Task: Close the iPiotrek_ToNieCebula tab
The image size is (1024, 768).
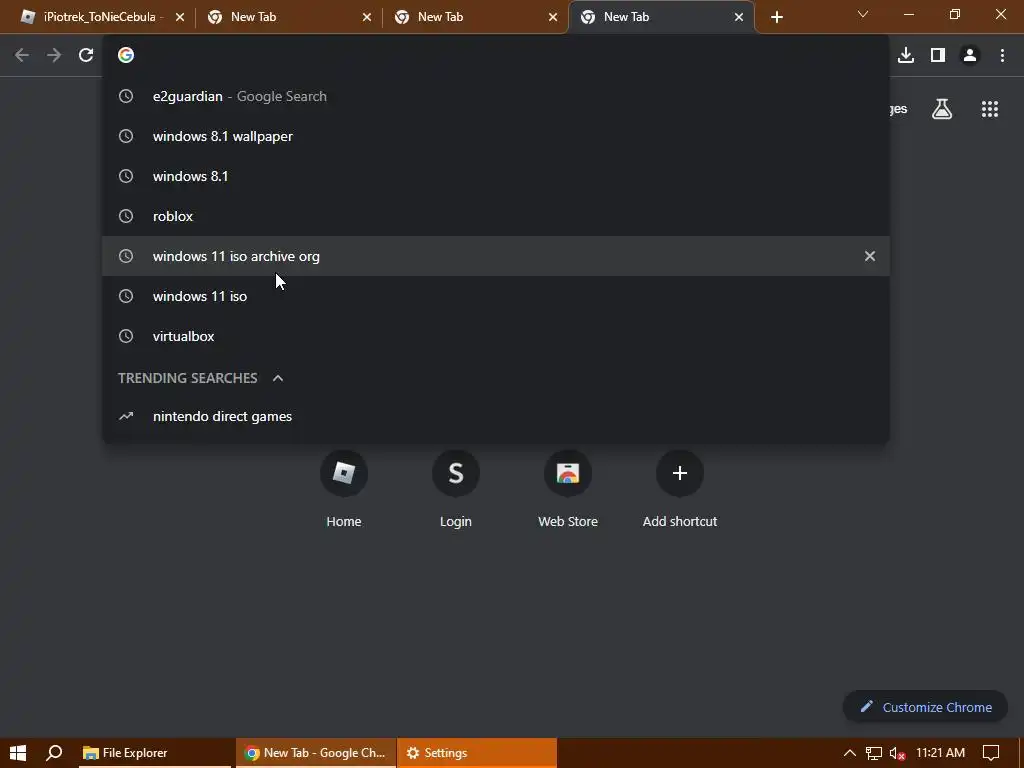Action: (180, 17)
